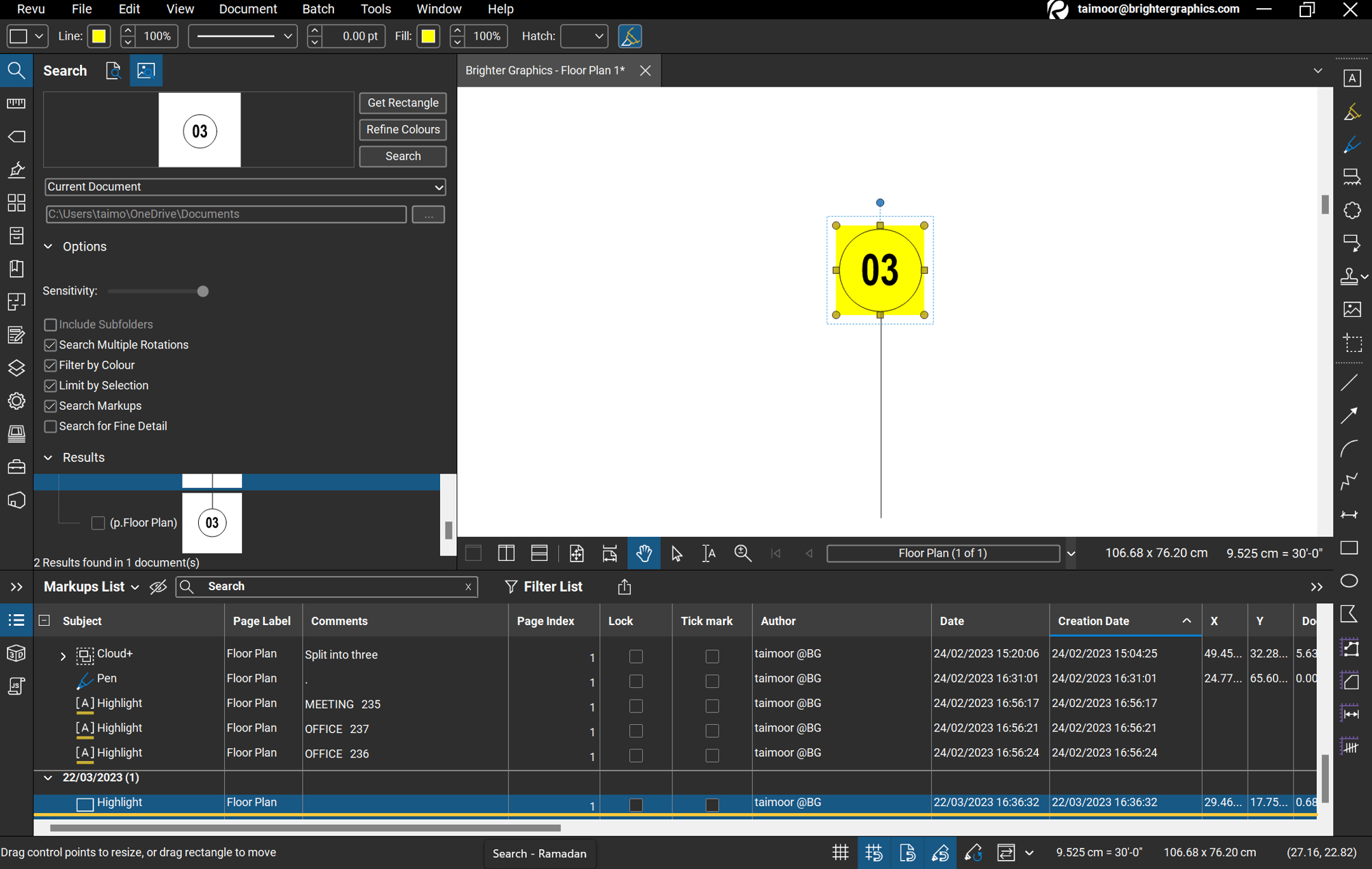Uncheck Filter by Colour
1372x869 pixels.
[x=51, y=365]
